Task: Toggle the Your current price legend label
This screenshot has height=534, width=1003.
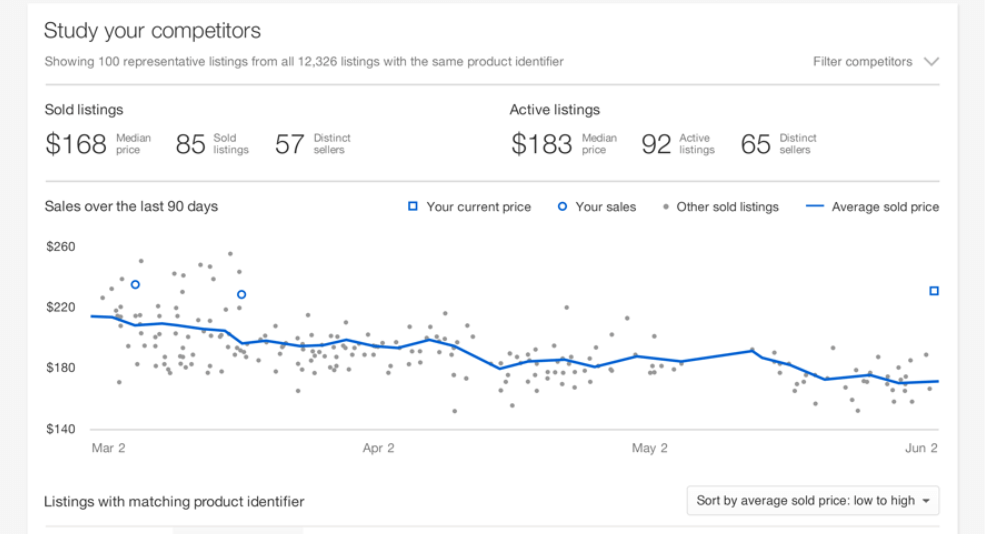Action: point(478,207)
